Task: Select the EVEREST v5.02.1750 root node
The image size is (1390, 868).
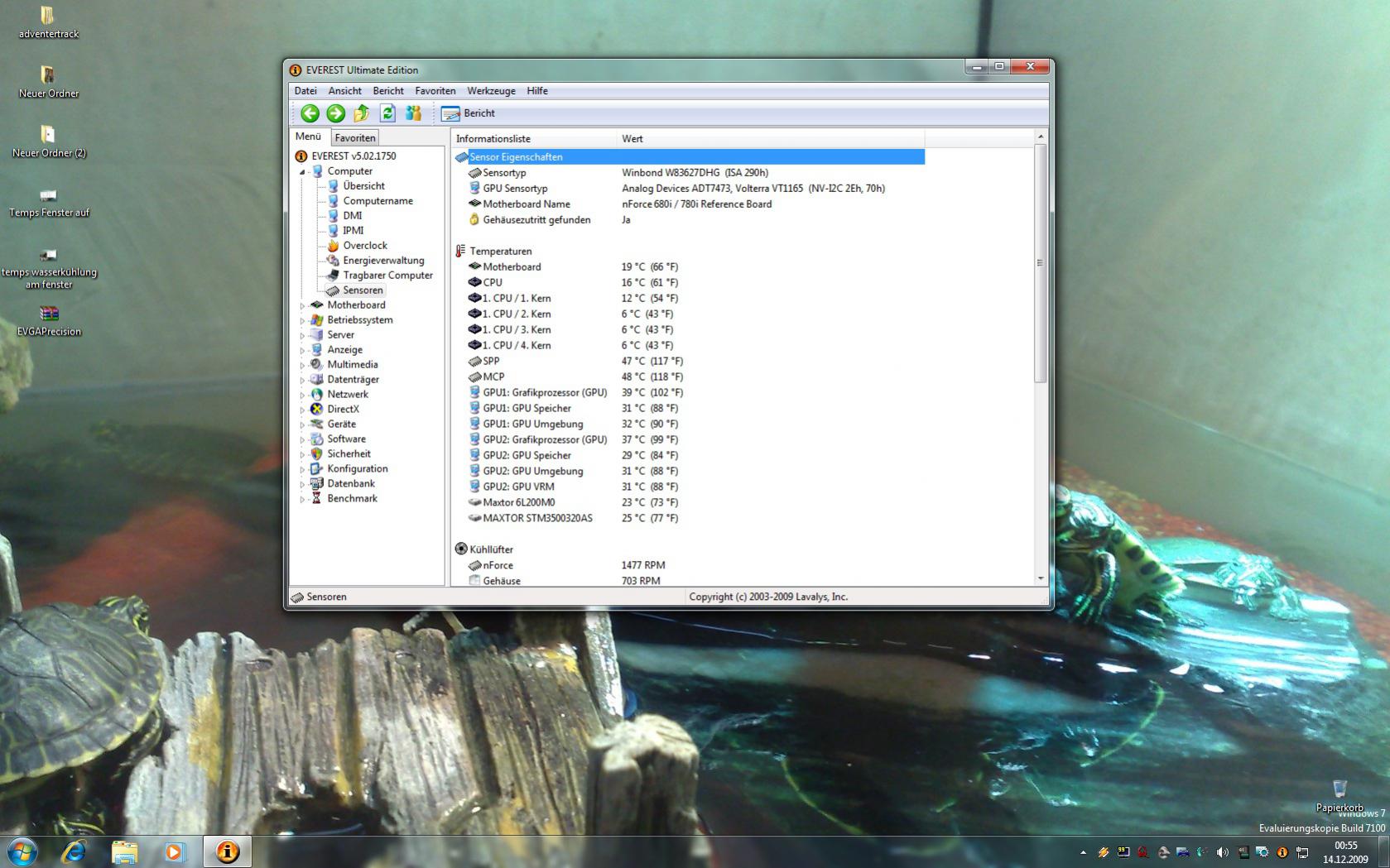Action: pos(354,156)
